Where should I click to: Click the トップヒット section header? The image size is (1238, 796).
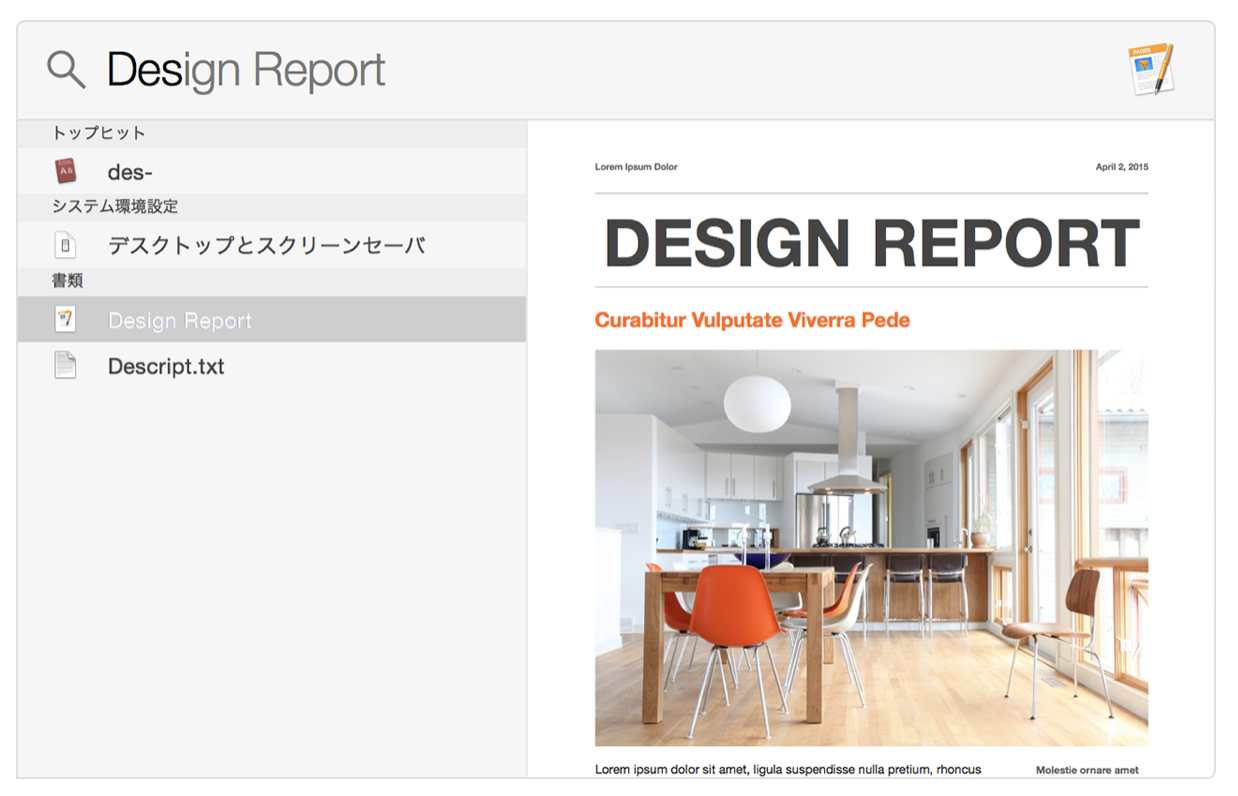[x=99, y=133]
